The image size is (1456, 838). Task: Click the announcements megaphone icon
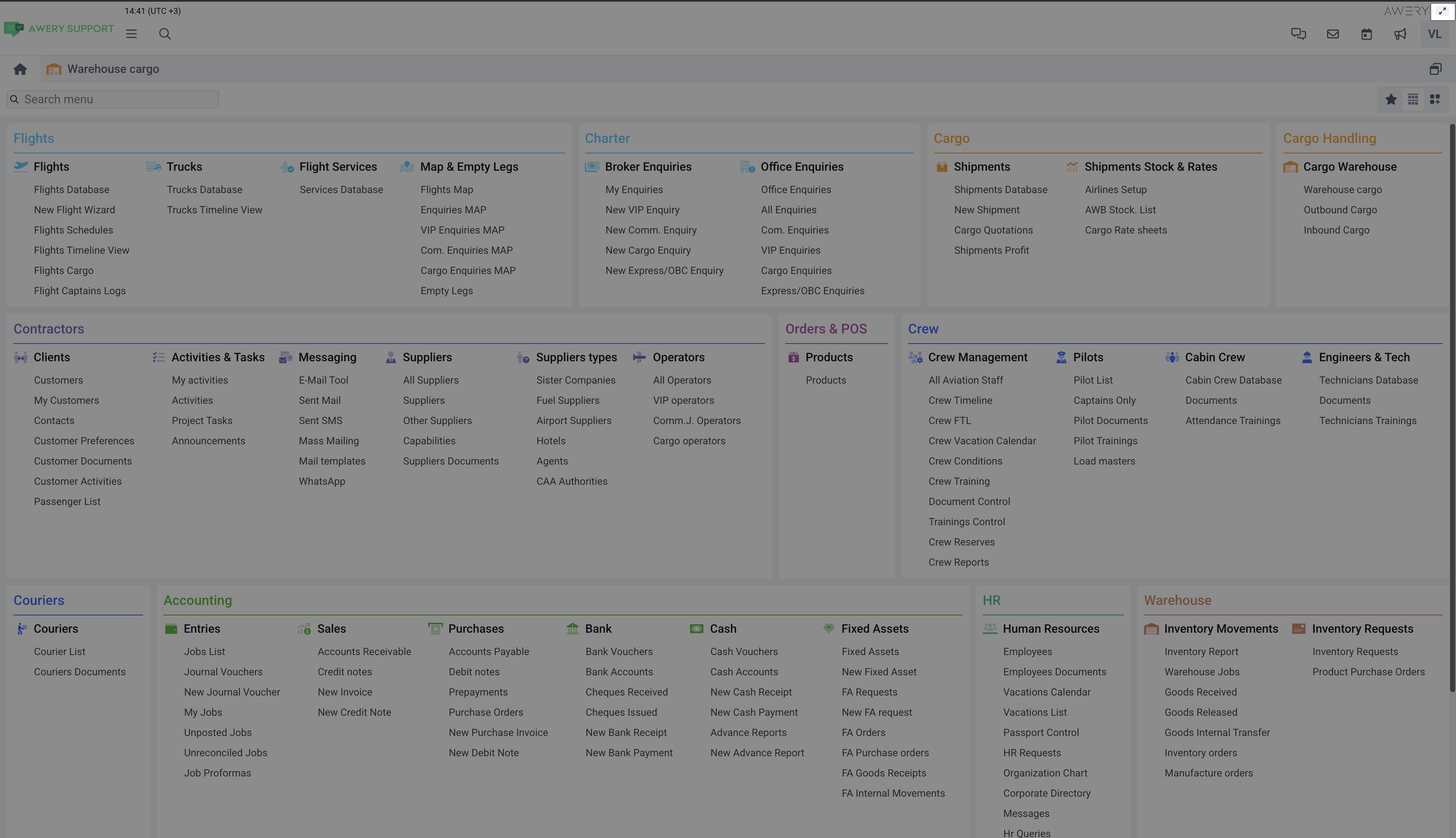point(1400,34)
